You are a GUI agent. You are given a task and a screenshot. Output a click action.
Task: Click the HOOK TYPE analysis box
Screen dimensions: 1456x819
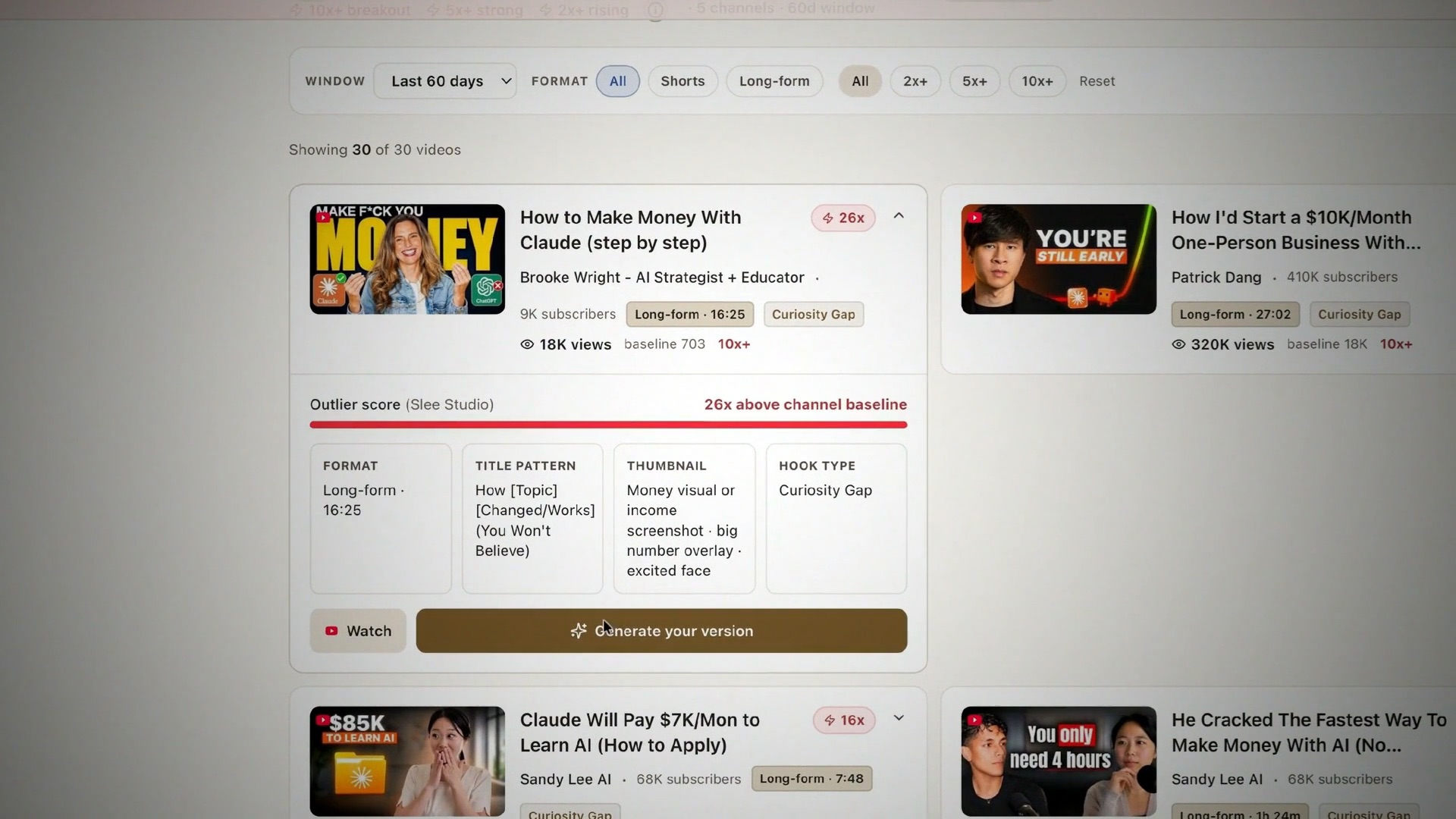pos(836,519)
